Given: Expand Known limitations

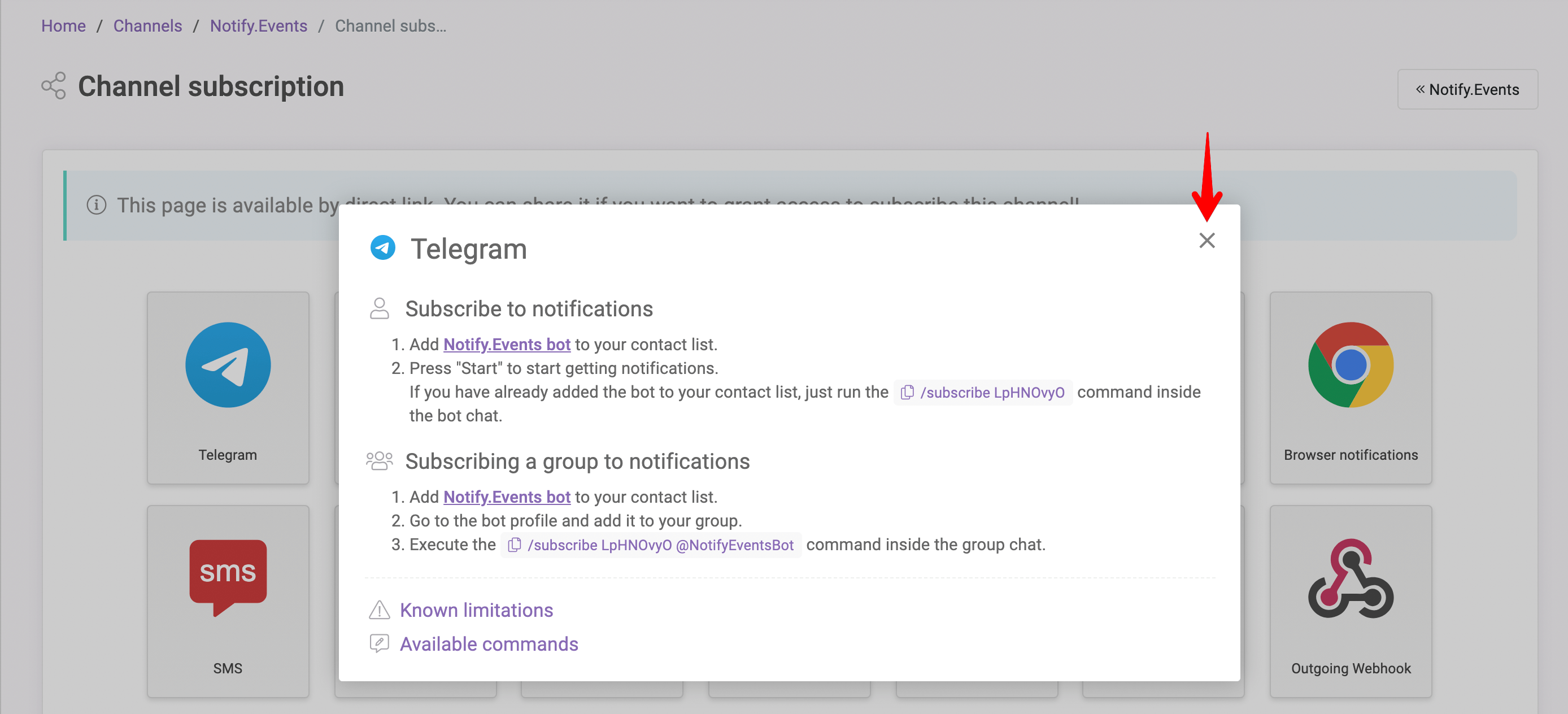Looking at the screenshot, I should (x=476, y=610).
